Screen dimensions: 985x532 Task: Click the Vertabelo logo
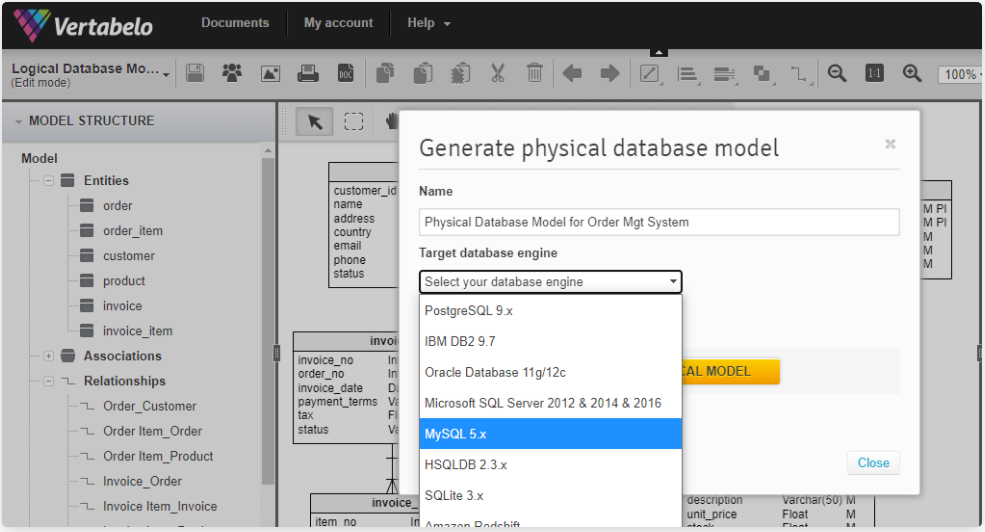(x=84, y=26)
